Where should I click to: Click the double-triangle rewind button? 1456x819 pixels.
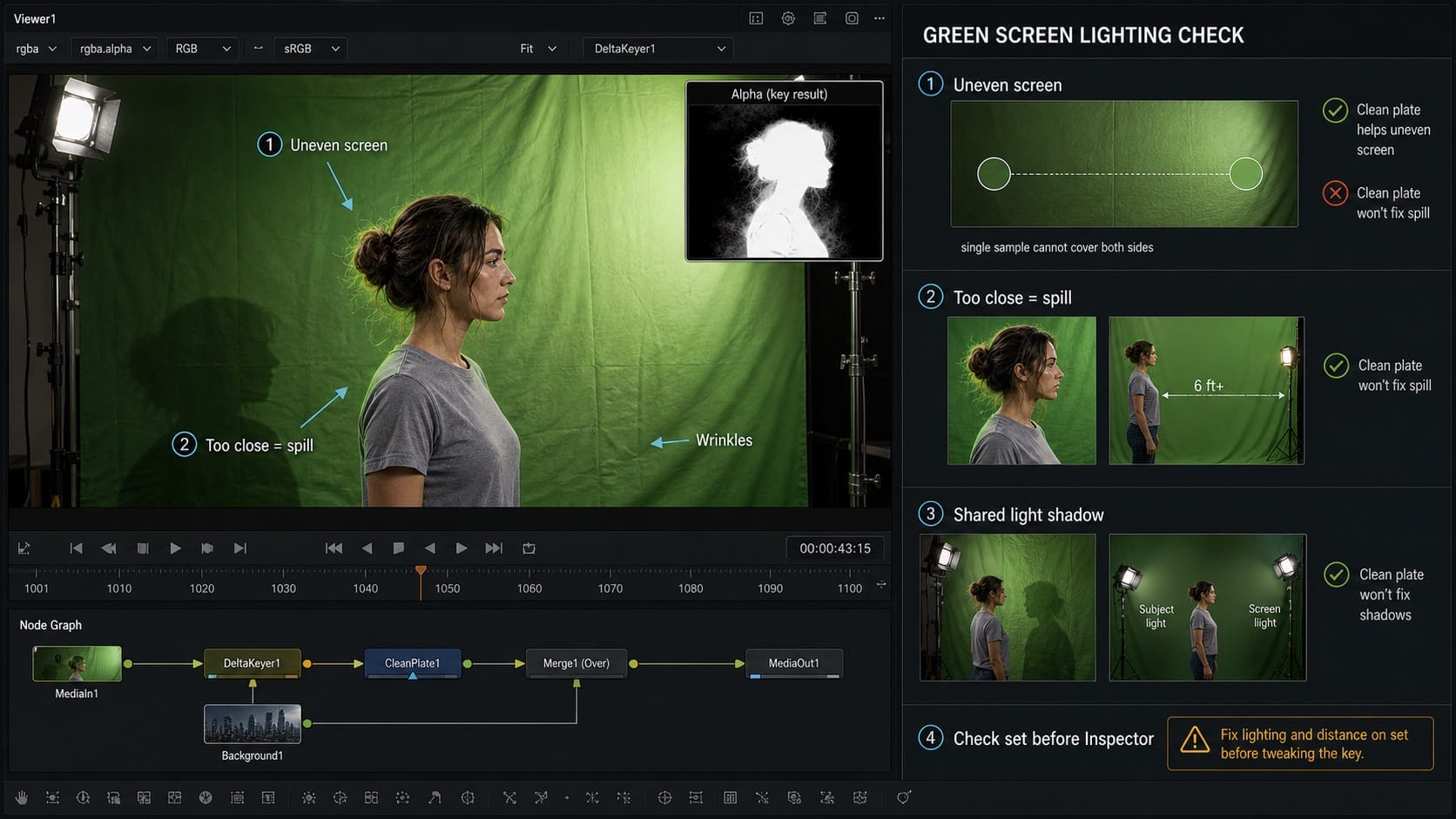109,548
